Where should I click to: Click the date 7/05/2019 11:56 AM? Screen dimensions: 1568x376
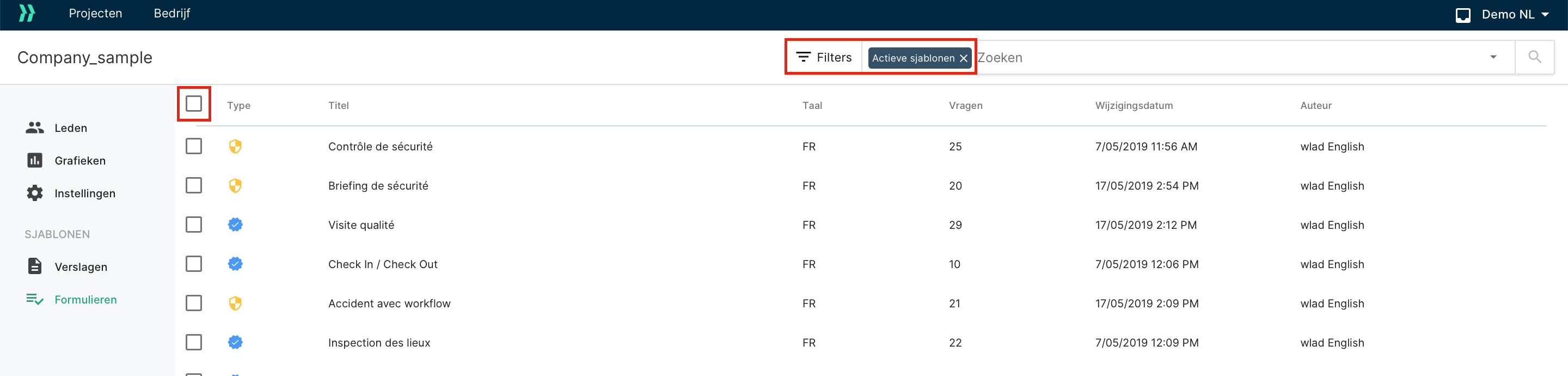(1146, 147)
